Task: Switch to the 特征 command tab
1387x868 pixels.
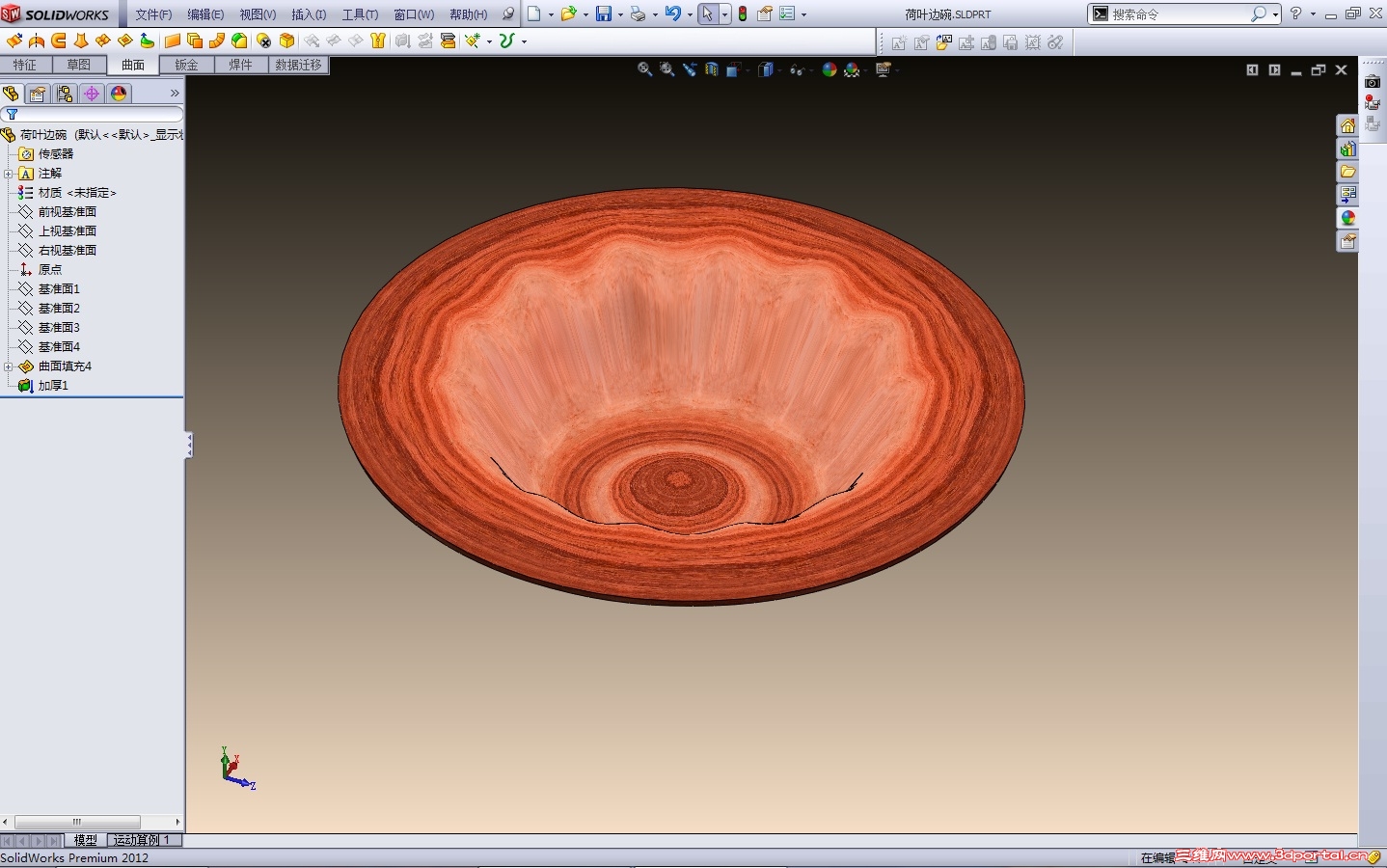Action: (x=25, y=65)
